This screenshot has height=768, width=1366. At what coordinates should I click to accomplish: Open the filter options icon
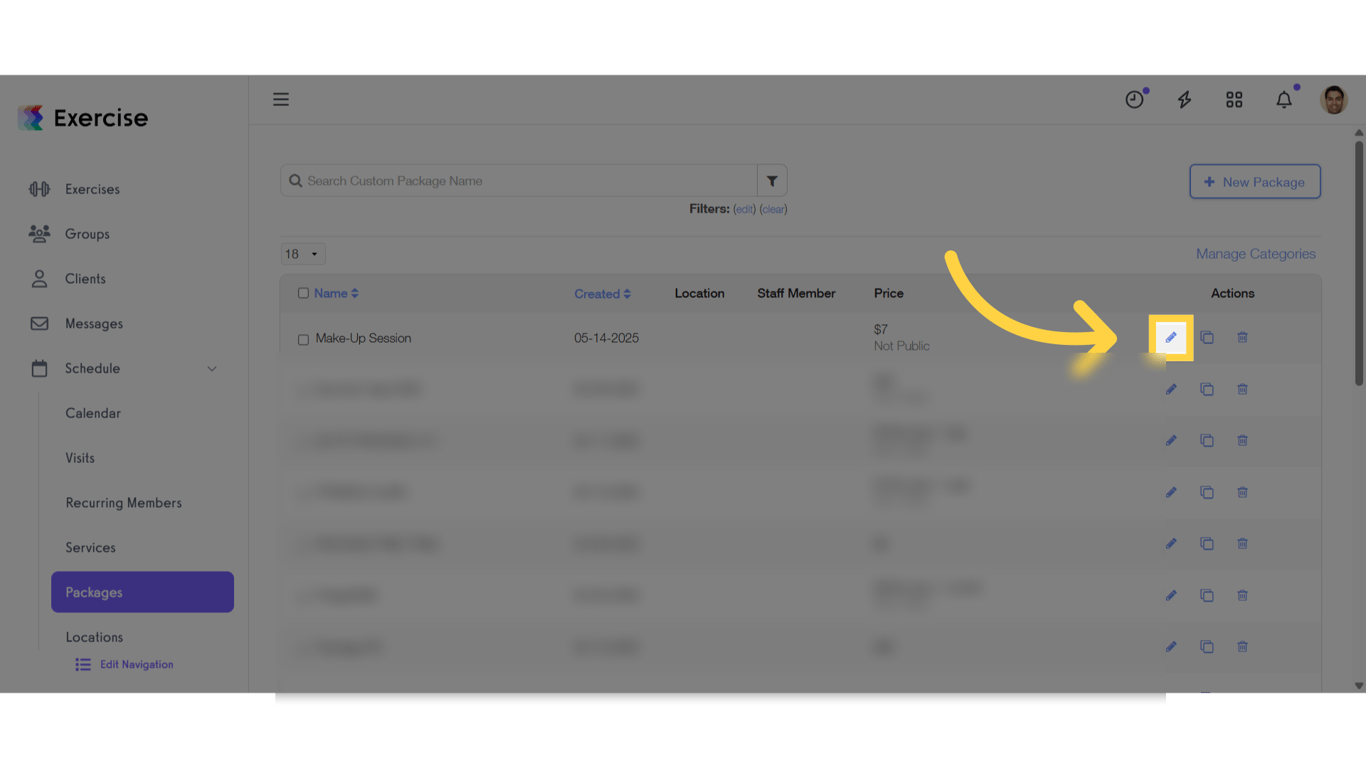click(x=771, y=180)
